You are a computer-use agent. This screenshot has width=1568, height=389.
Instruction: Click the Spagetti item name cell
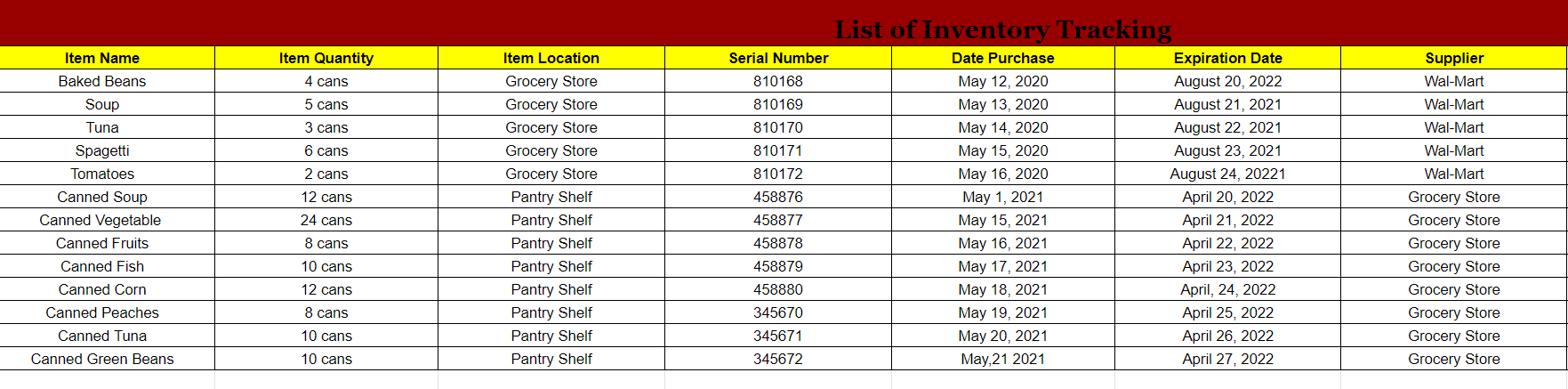[x=102, y=150]
